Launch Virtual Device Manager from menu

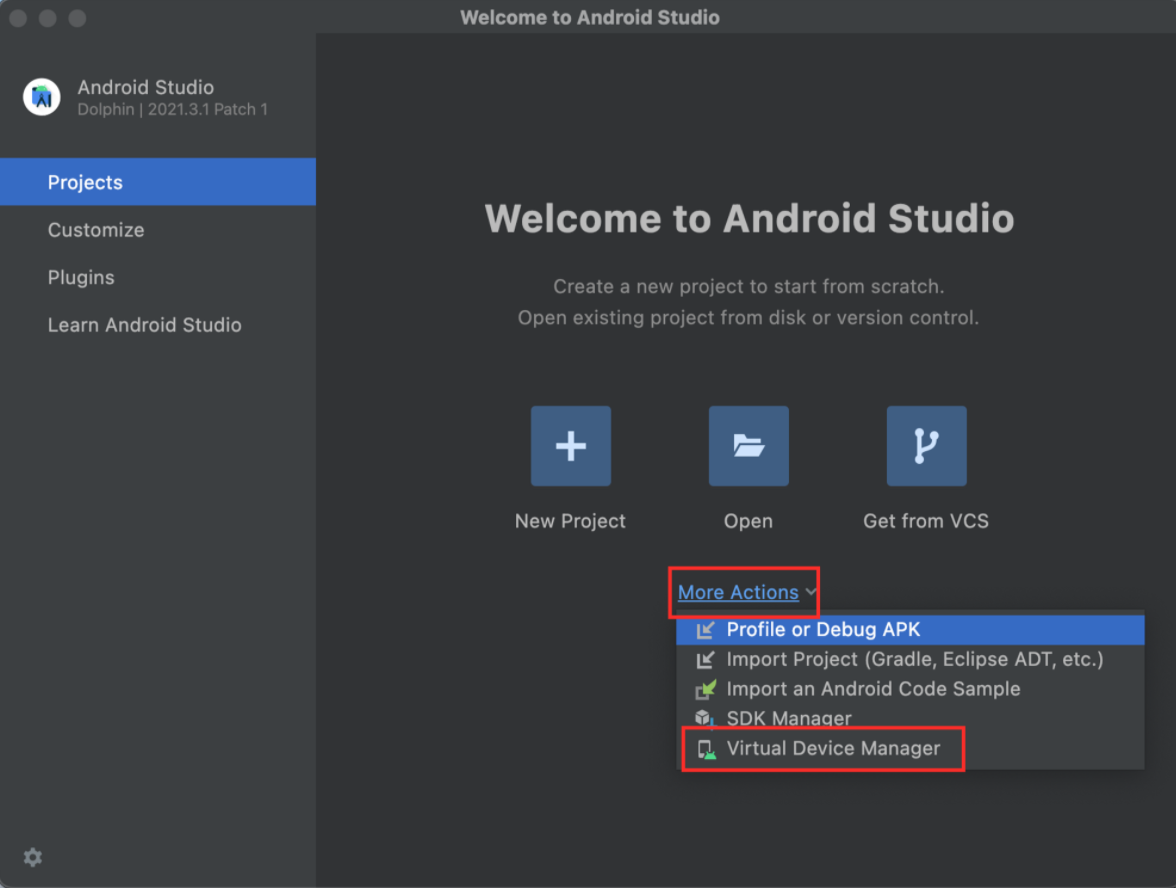pos(910,748)
